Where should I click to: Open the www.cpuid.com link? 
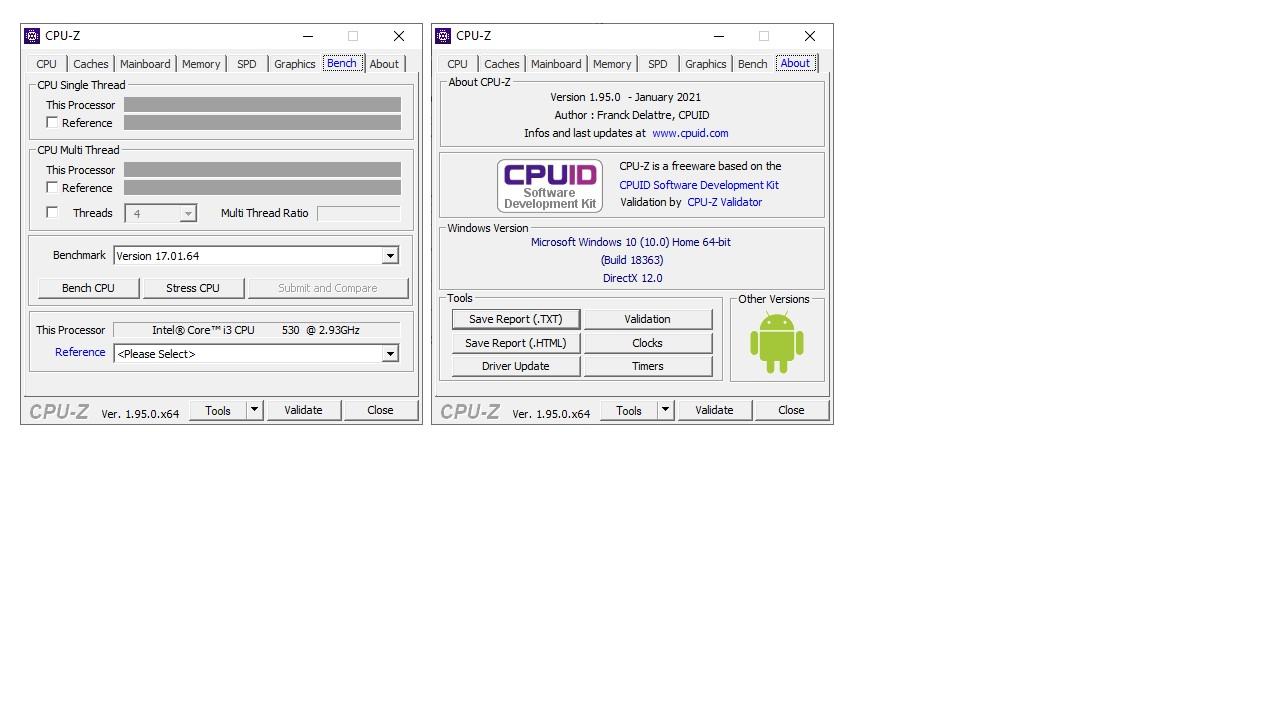pyautogui.click(x=690, y=133)
